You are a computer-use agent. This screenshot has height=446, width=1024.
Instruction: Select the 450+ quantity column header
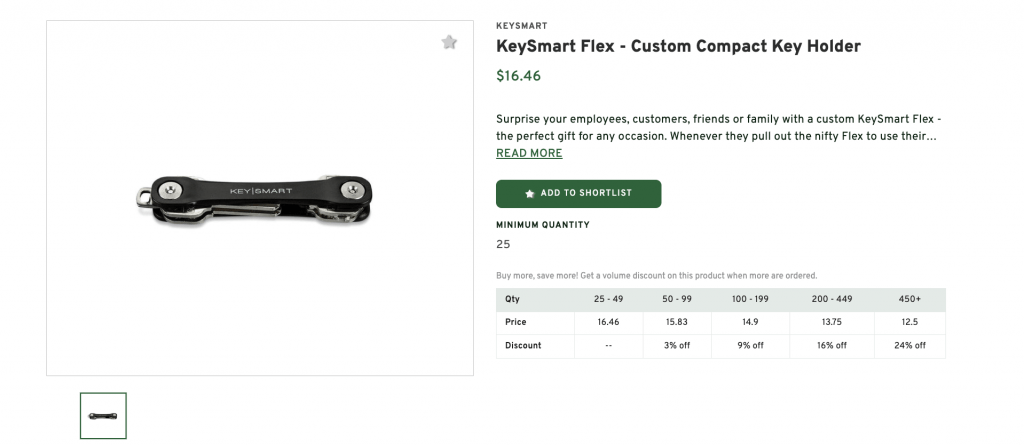(x=909, y=299)
